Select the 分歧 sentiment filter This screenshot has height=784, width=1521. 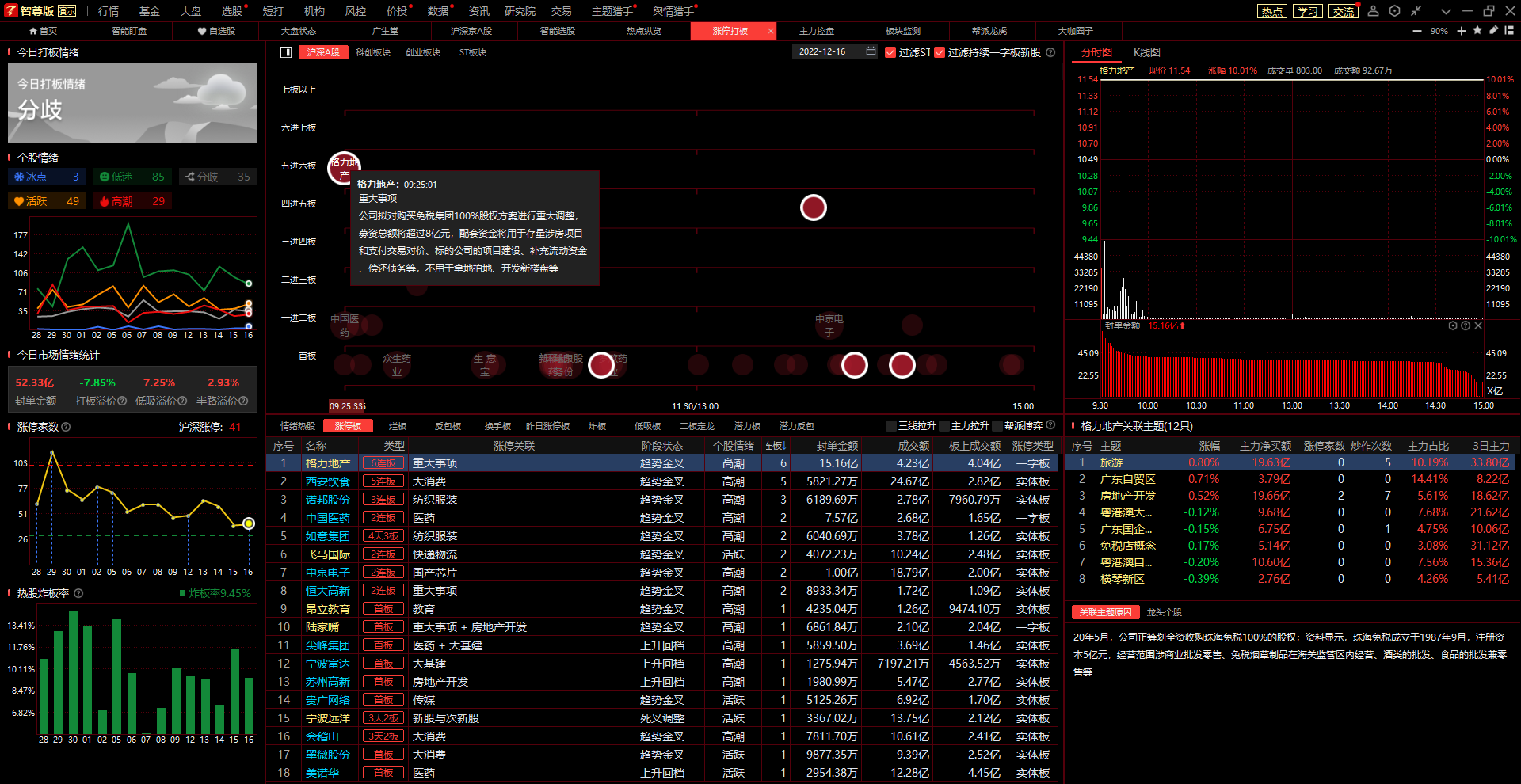coord(217,177)
